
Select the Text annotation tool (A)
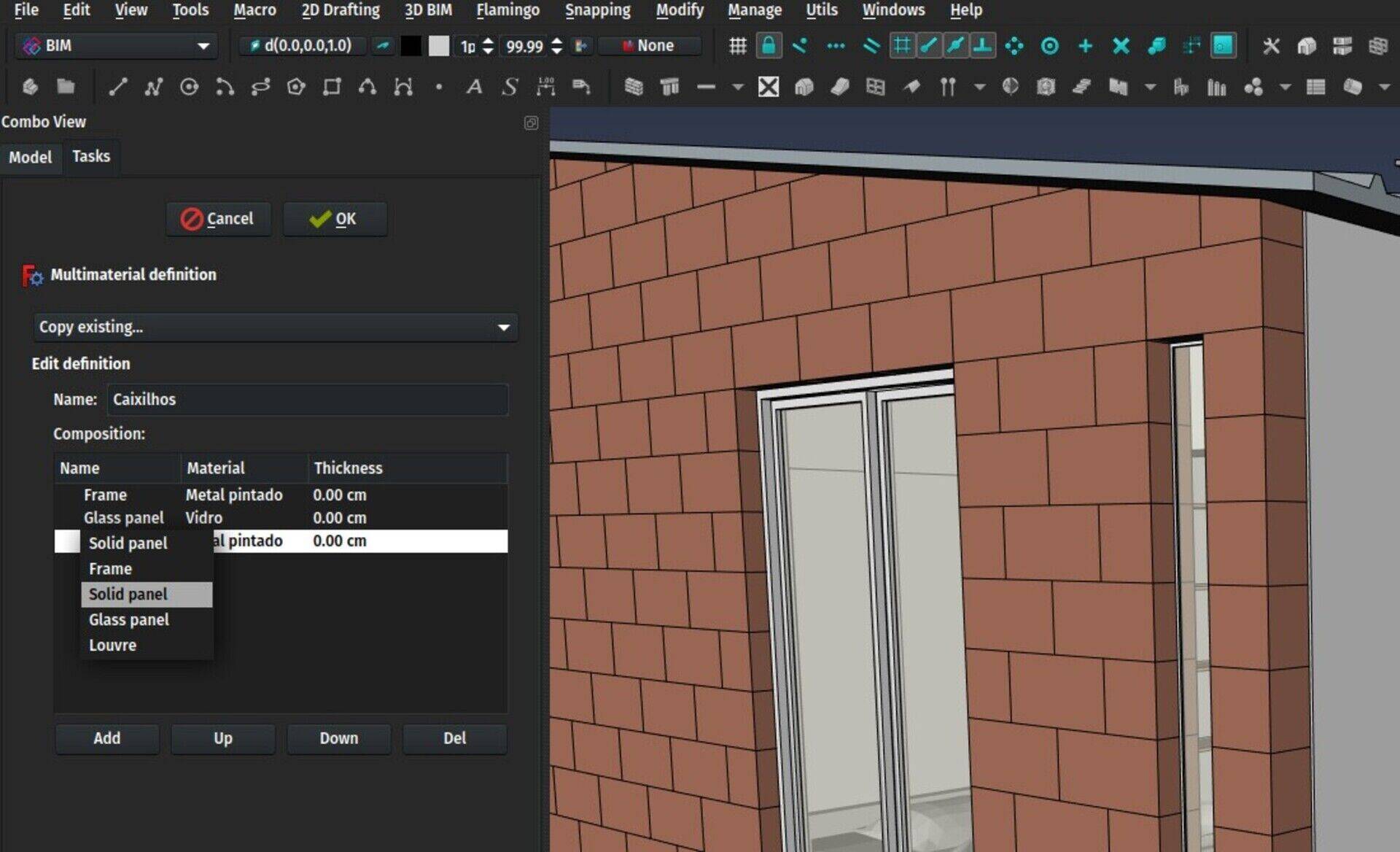[474, 88]
